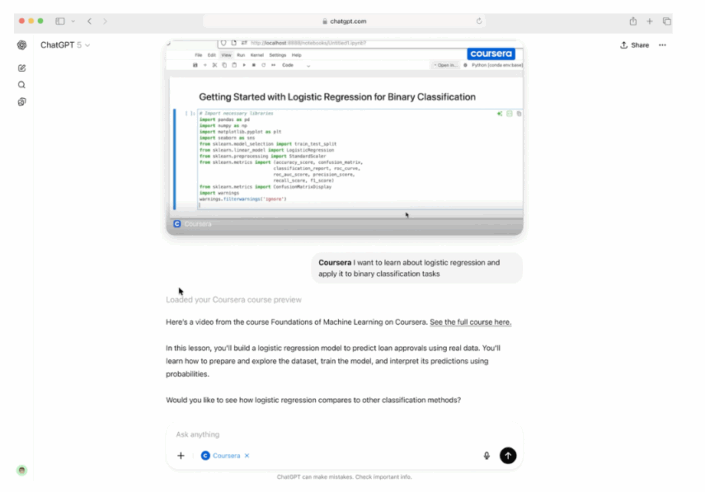705x492 pixels.
Task: Click the microphone dictation icon
Action: click(486, 456)
